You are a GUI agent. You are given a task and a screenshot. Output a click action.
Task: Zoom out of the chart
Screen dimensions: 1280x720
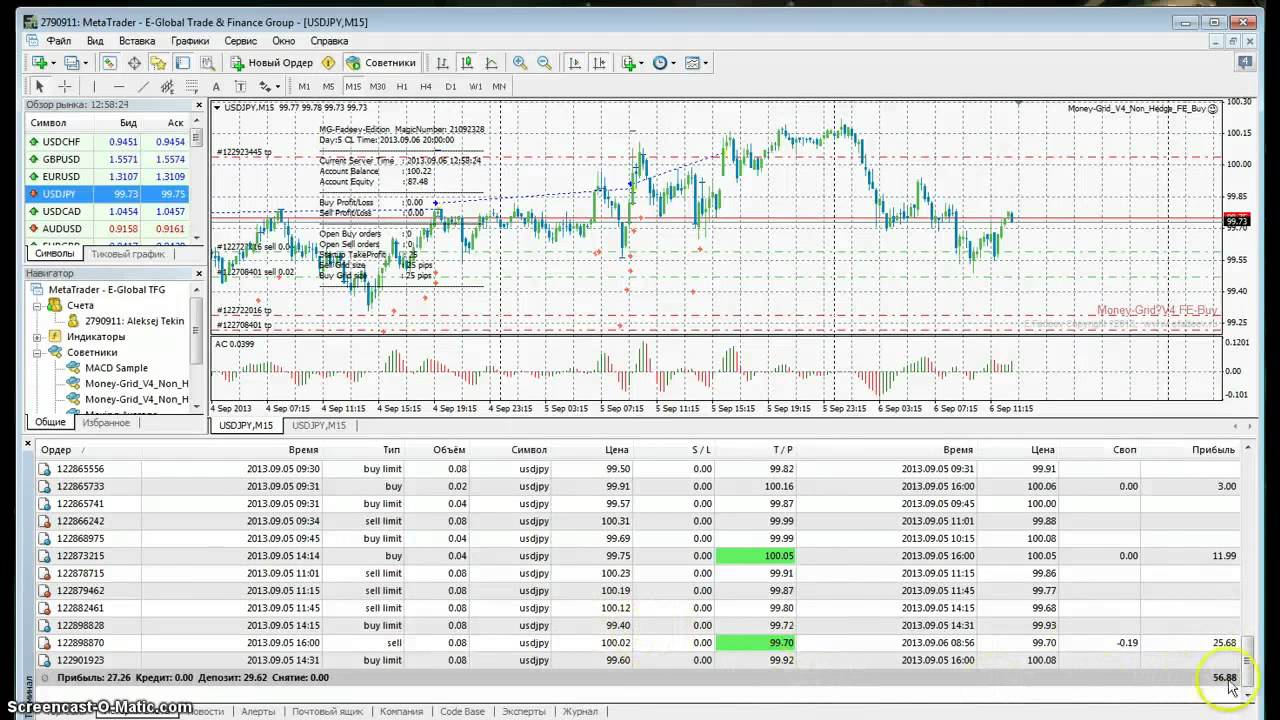pos(544,62)
